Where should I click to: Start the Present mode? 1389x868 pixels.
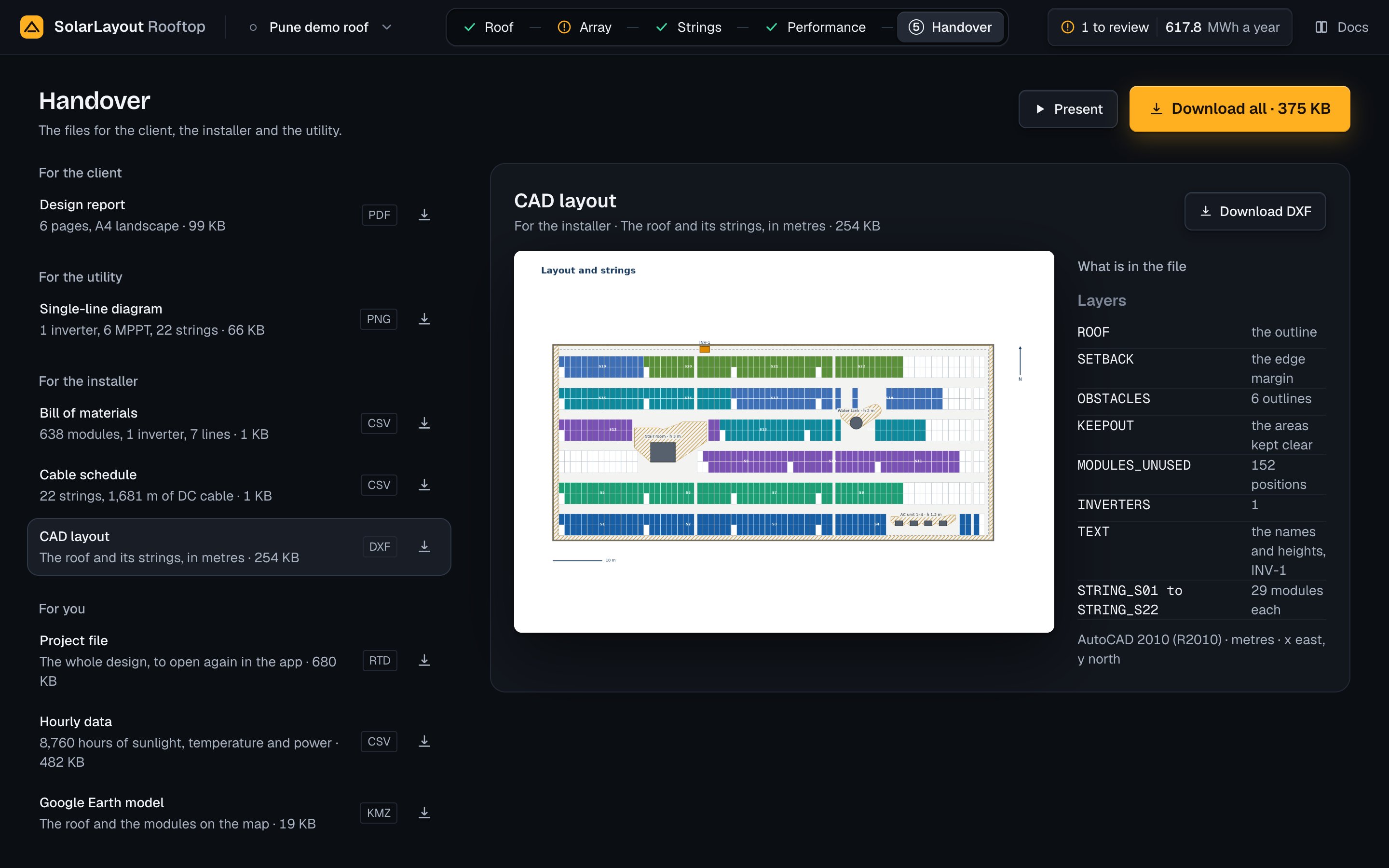click(1068, 109)
